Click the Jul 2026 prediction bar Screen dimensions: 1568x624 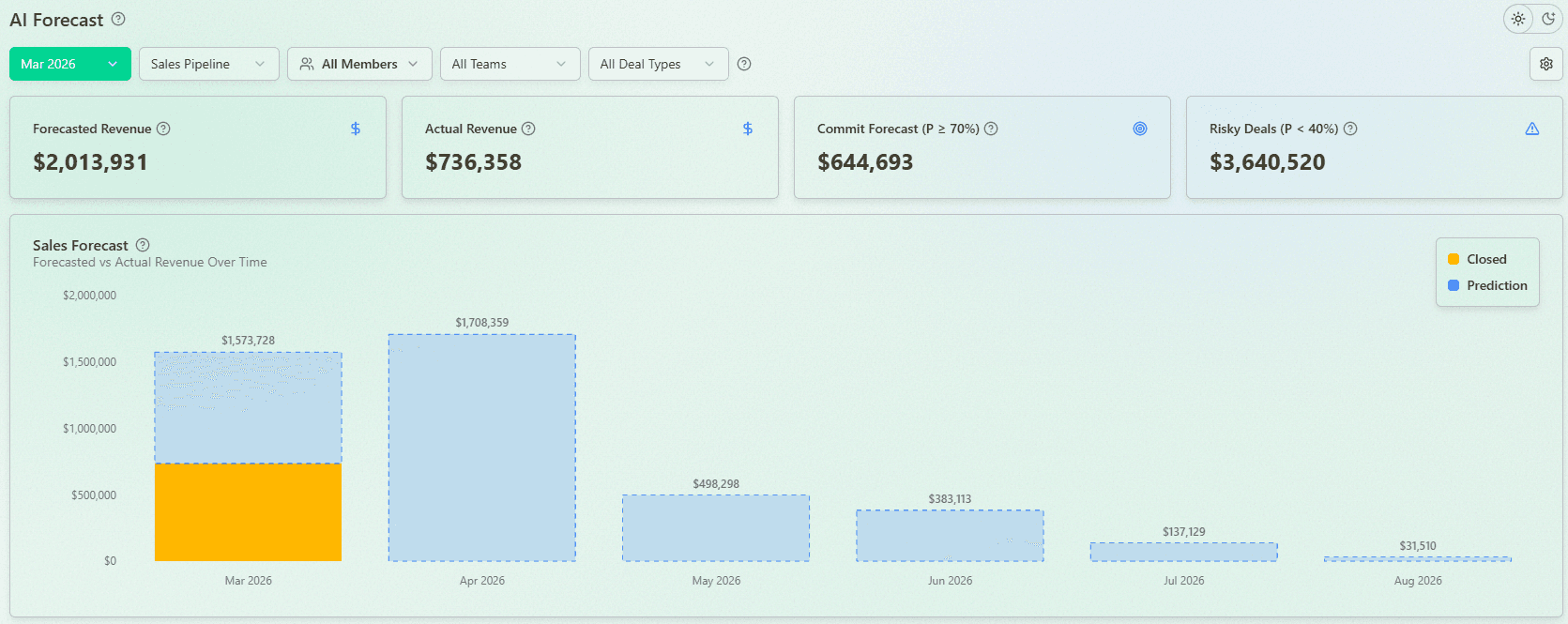[x=1184, y=552]
